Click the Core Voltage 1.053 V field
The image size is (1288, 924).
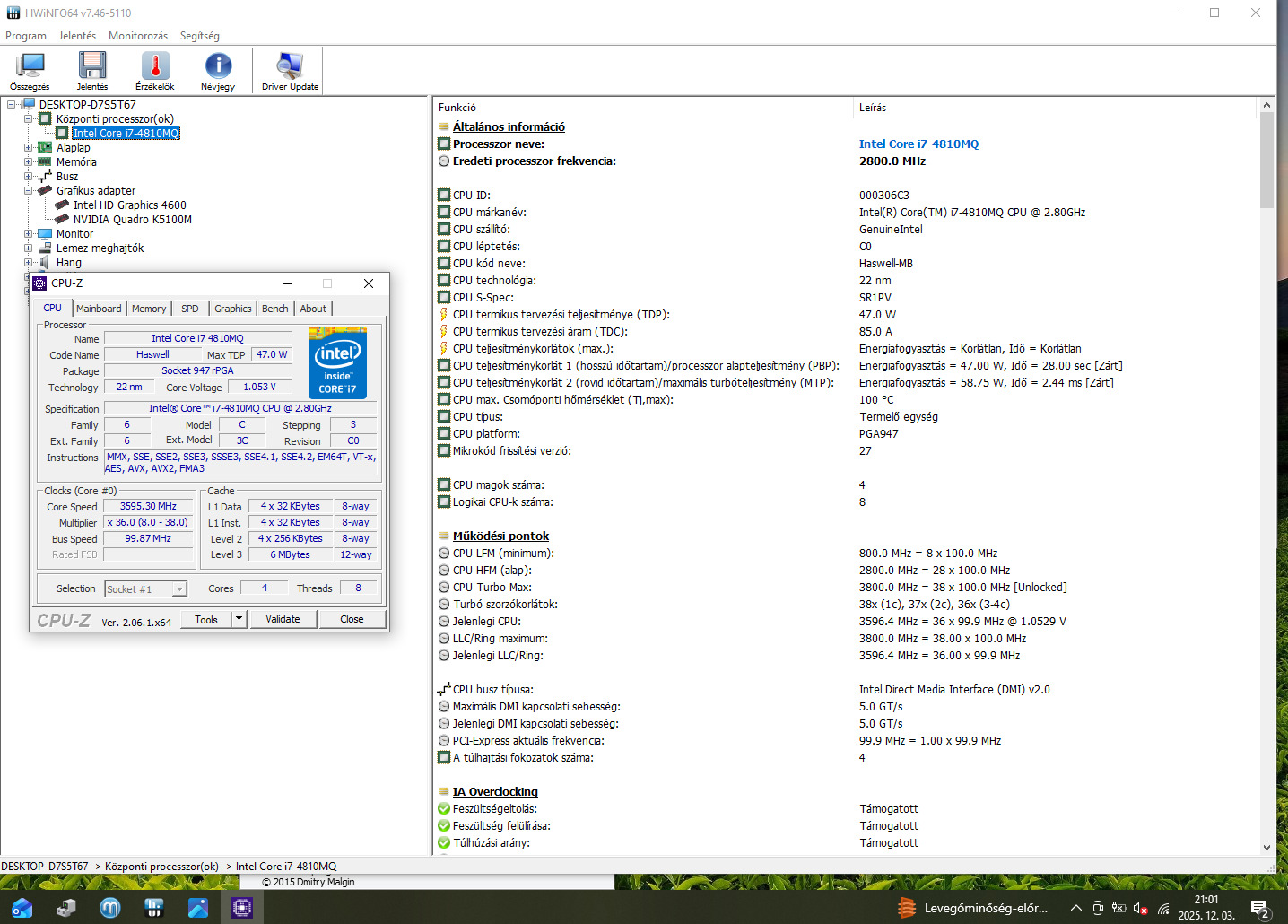coord(259,387)
